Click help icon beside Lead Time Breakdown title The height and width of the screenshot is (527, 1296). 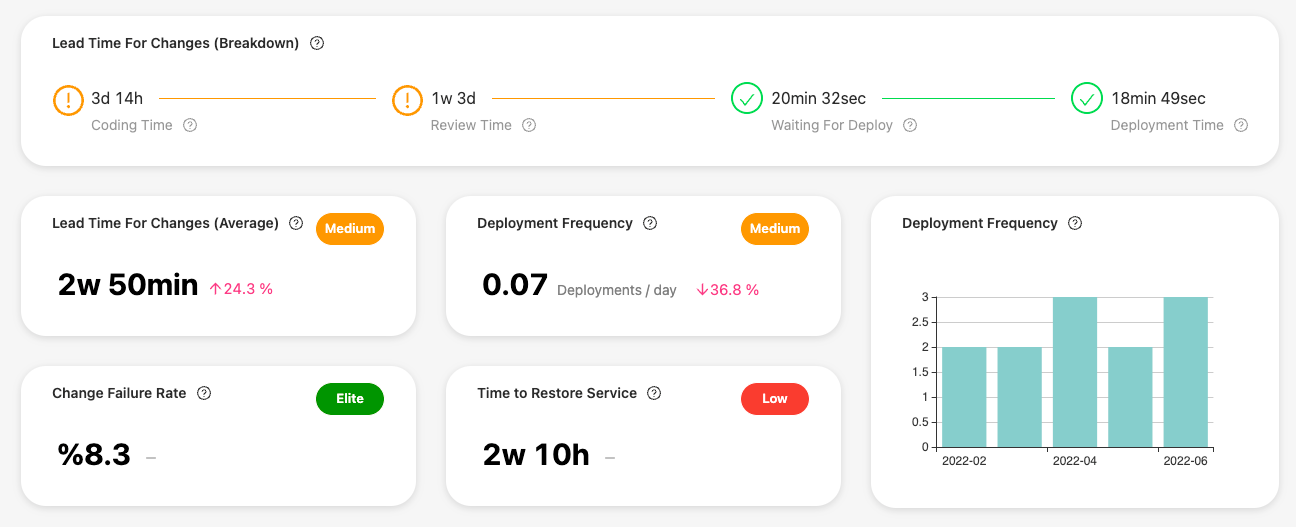[317, 43]
